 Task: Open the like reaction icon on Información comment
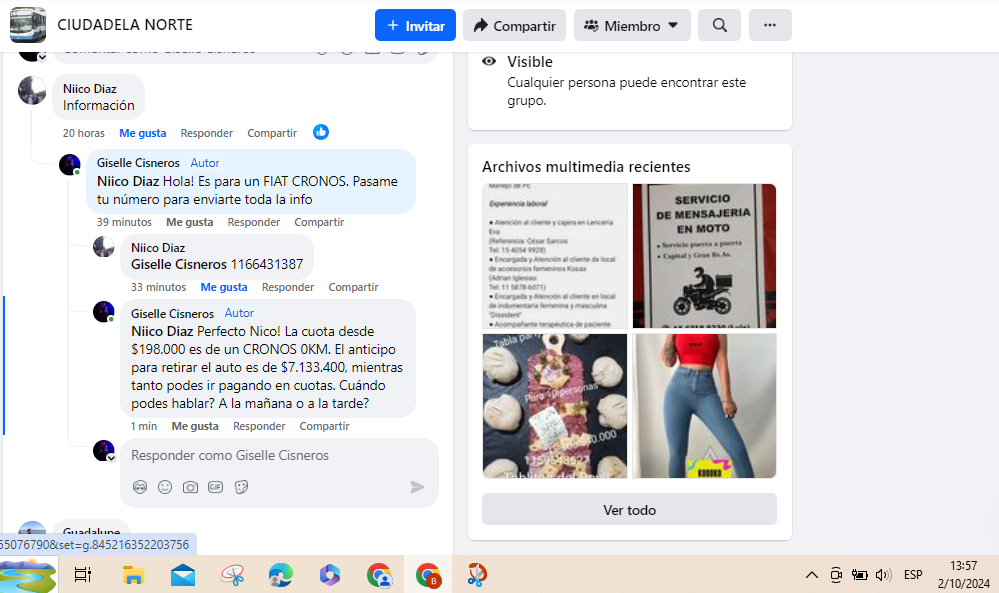coord(320,132)
